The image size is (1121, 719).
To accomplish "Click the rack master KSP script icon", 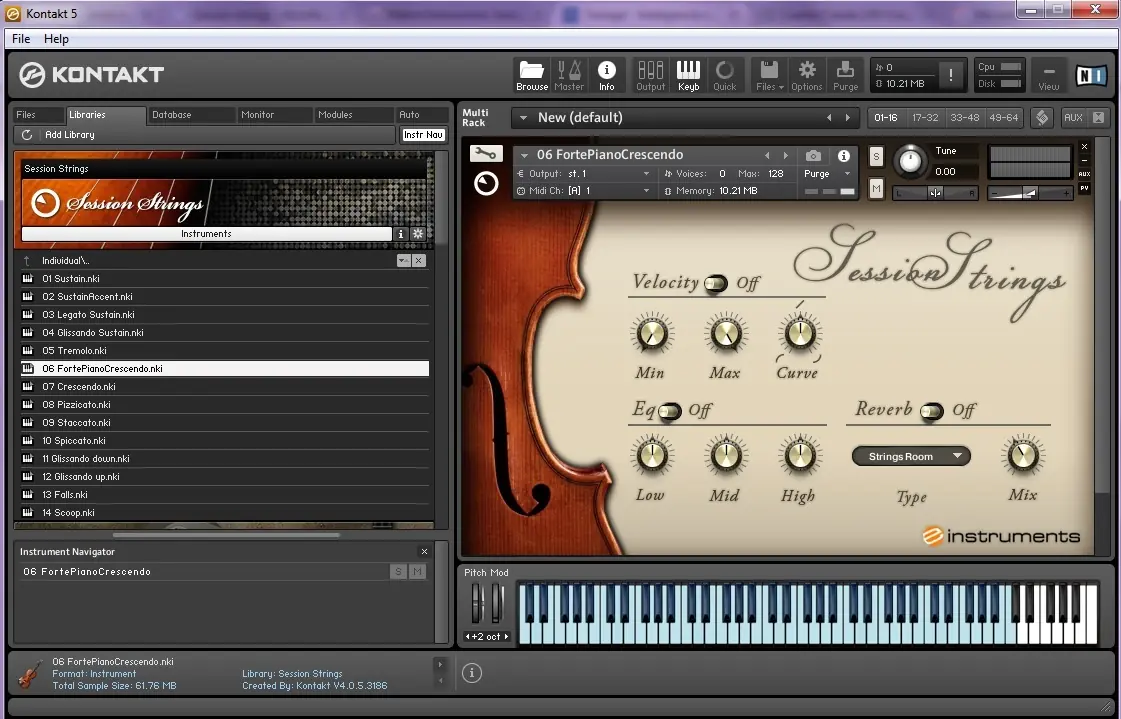I will 1042,118.
